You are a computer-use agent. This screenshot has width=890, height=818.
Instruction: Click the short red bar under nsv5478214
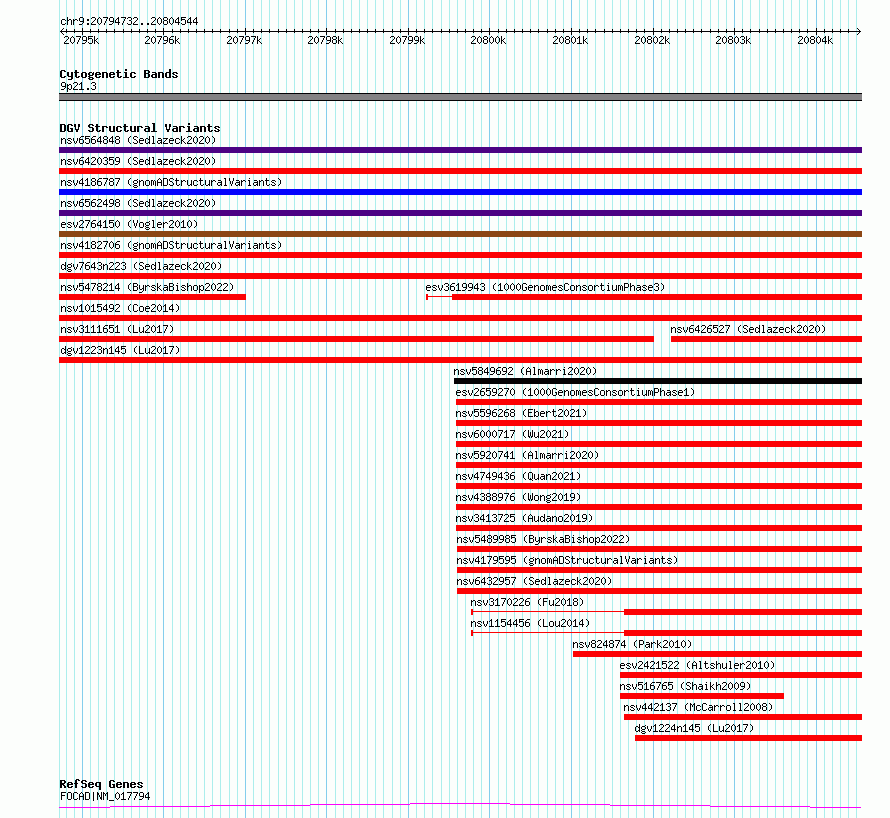[152, 297]
